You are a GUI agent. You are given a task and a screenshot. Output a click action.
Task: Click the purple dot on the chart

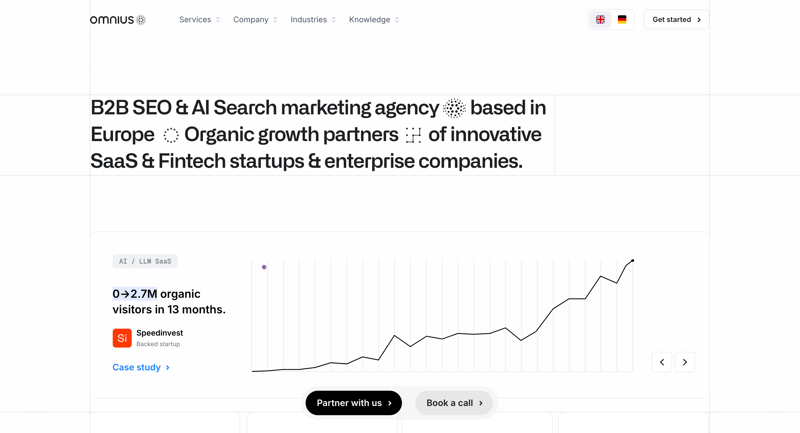(264, 267)
